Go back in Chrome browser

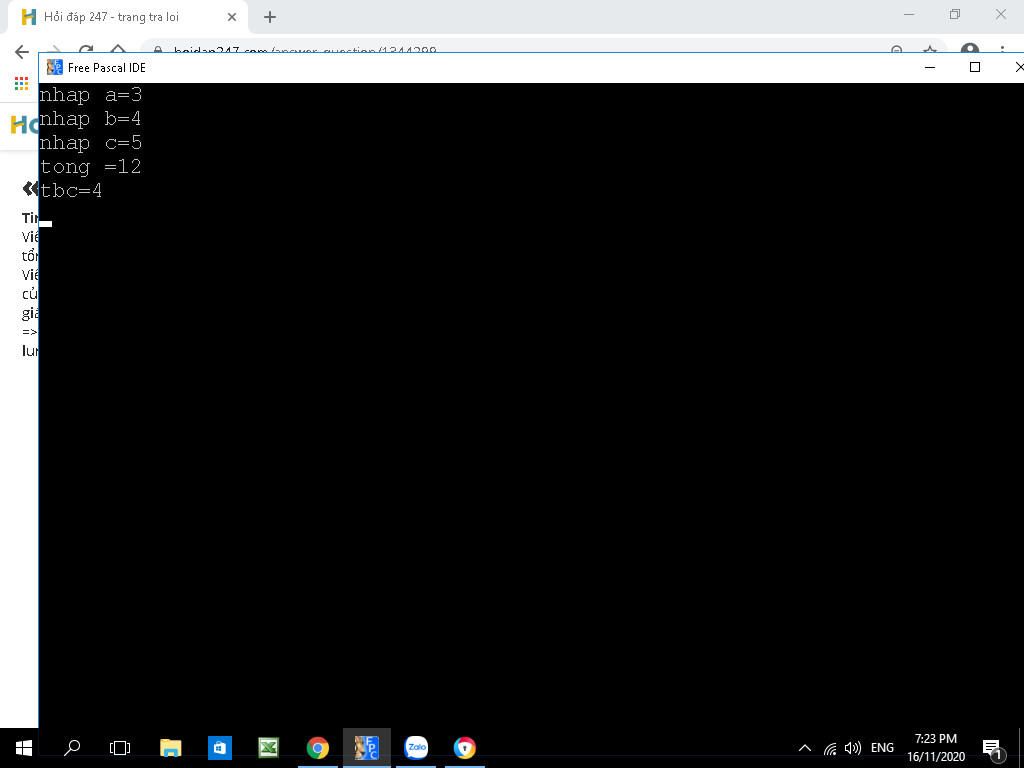point(22,52)
